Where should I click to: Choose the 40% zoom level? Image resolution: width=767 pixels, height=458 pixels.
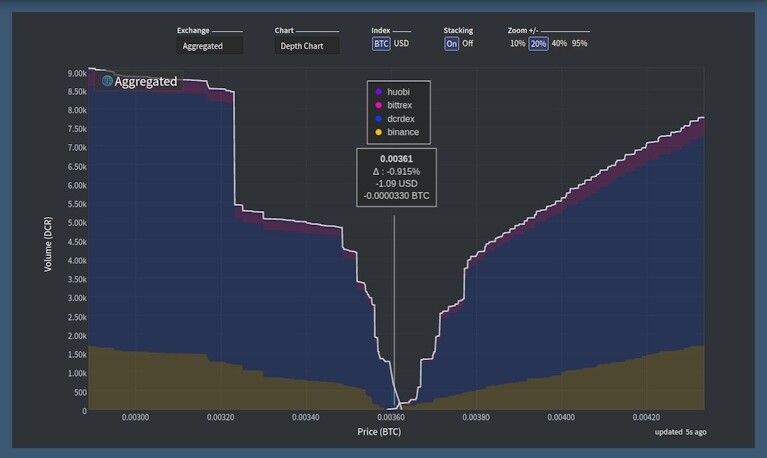(559, 44)
